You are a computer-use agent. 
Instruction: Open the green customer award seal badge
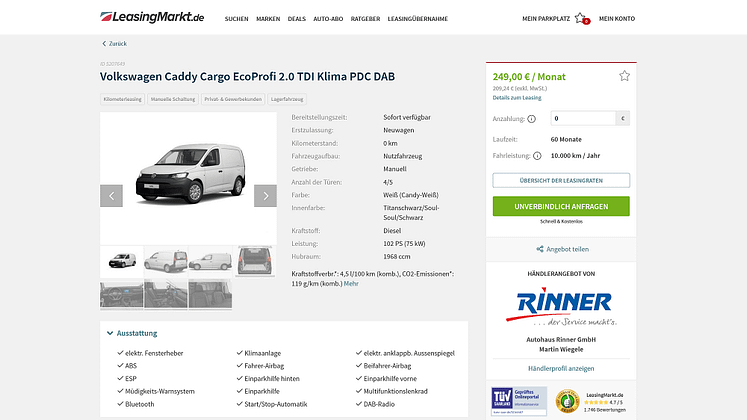tap(567, 401)
